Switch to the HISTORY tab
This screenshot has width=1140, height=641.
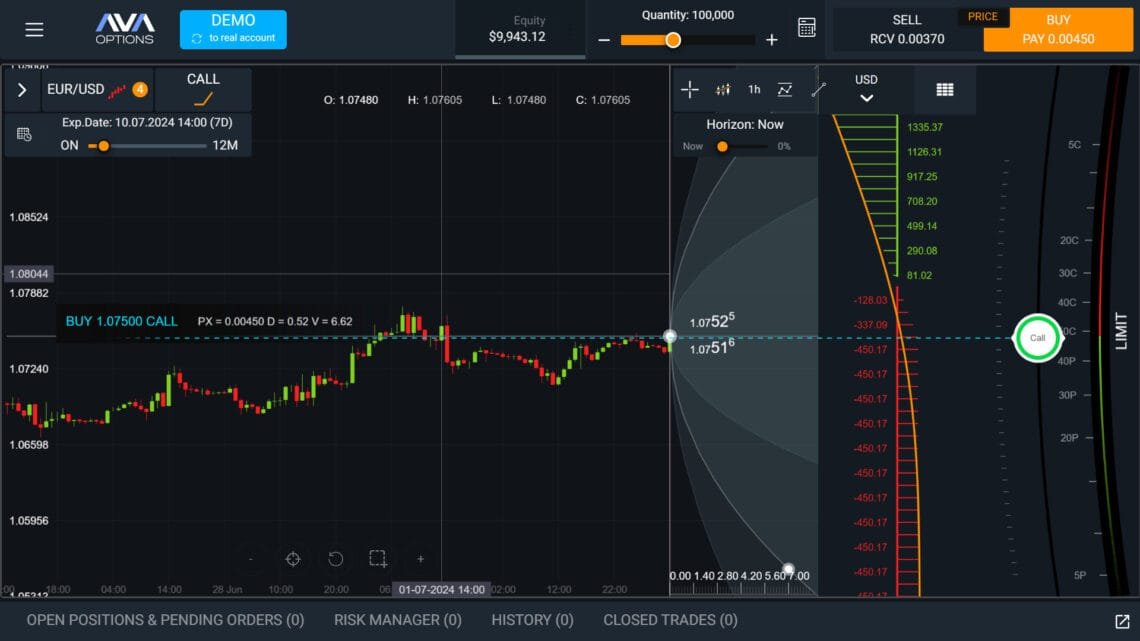531,620
